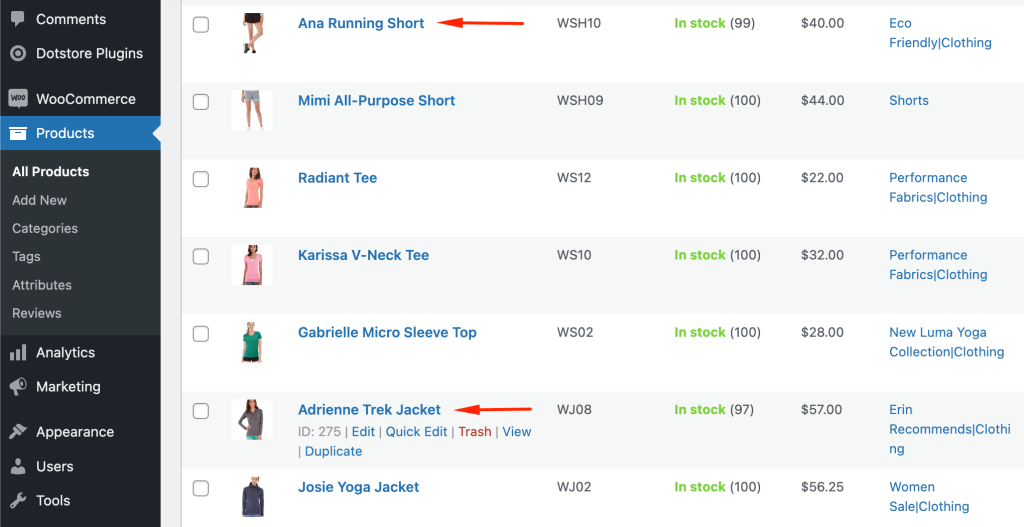1024x527 pixels.
Task: Trash the Adrienne Trek Jacket product
Action: pos(475,432)
